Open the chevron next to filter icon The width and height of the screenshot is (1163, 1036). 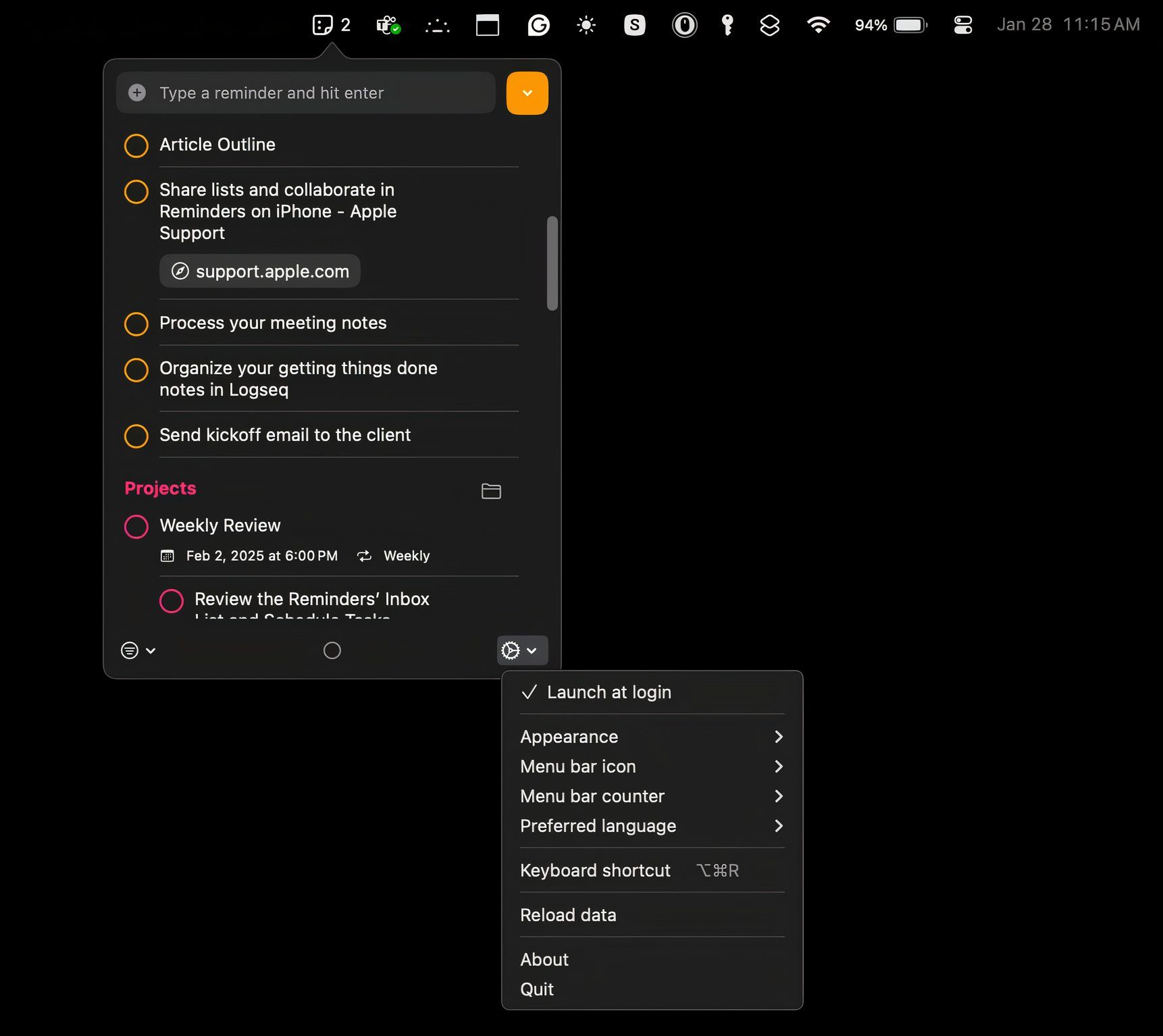pos(151,650)
